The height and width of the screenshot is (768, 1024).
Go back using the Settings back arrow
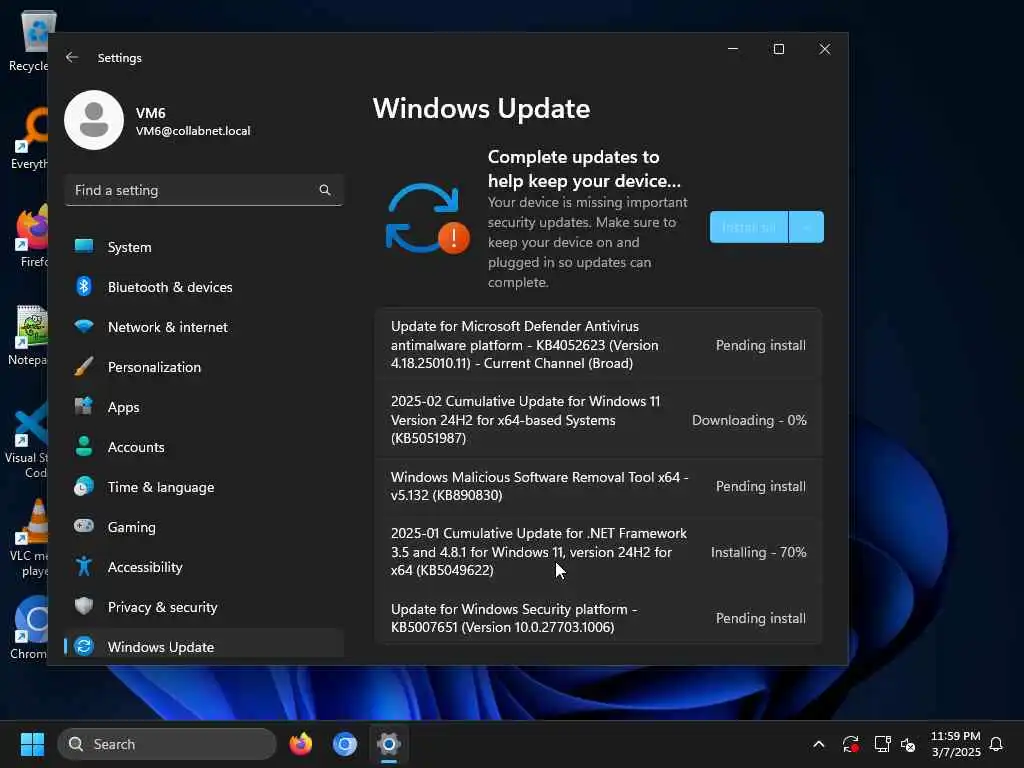click(x=72, y=57)
